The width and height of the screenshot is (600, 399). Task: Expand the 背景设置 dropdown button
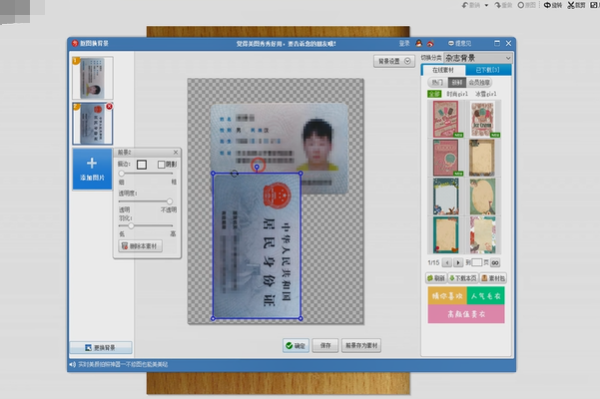(394, 61)
